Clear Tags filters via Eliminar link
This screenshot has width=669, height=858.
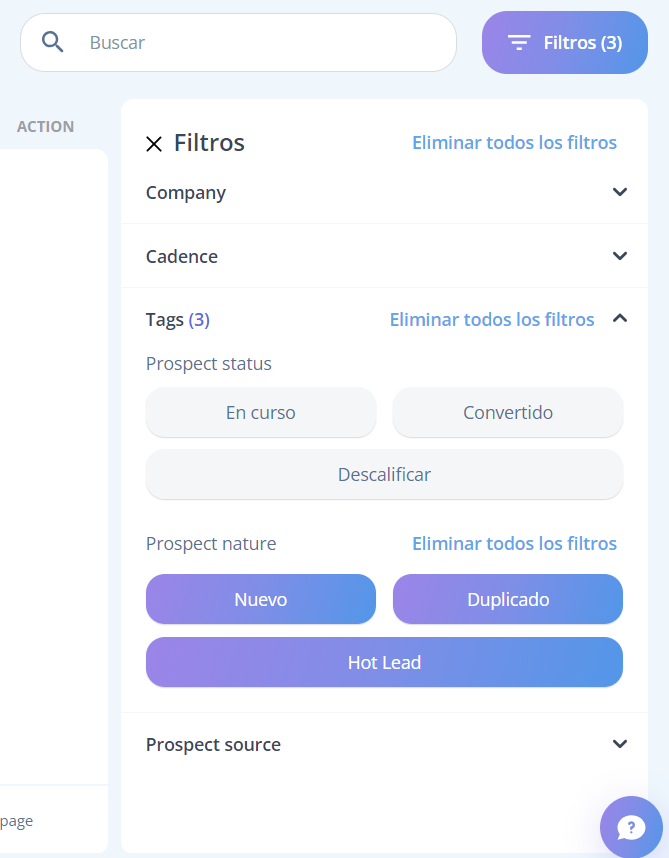tap(492, 320)
